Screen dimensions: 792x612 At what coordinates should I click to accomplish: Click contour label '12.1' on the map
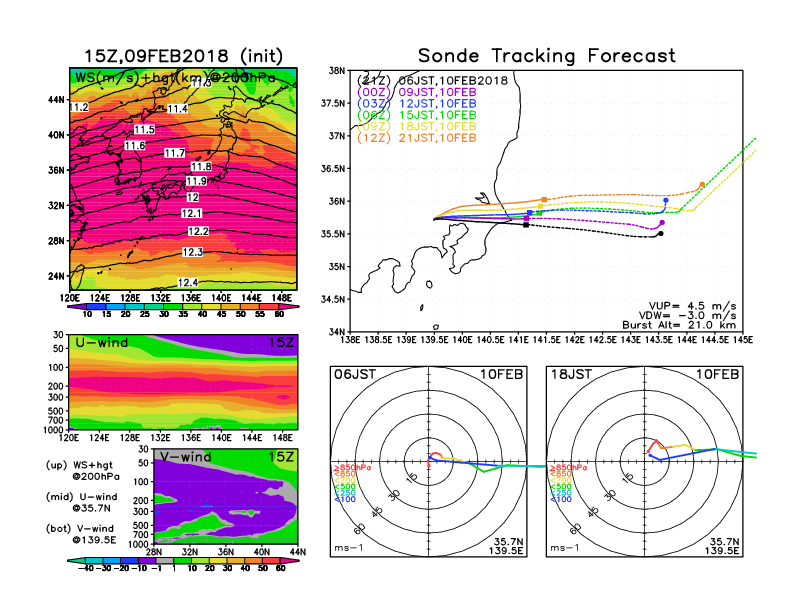tap(191, 214)
